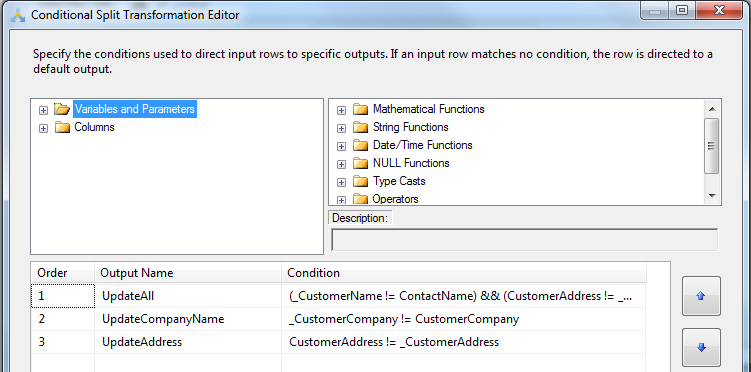Click the NULL Functions folder icon
The height and width of the screenshot is (372, 751).
tap(360, 163)
